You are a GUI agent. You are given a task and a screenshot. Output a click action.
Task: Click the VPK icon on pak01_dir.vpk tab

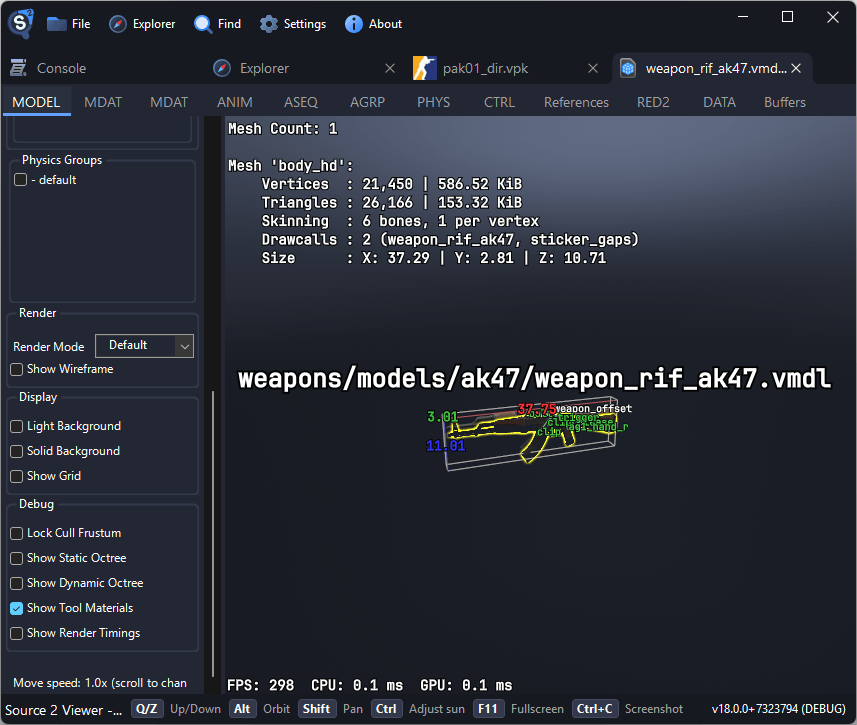(424, 68)
